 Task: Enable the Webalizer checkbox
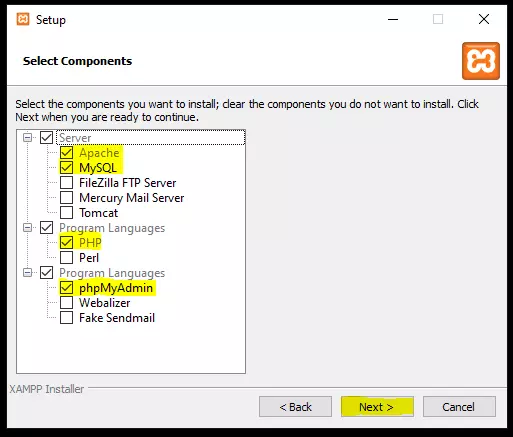click(x=66, y=303)
